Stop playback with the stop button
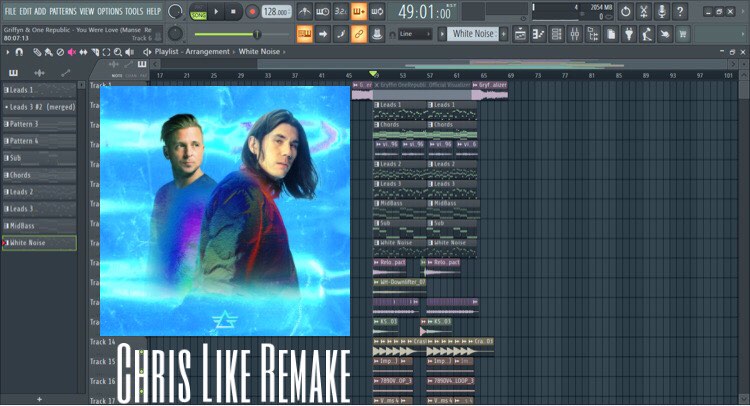The image size is (750, 406). [233, 12]
